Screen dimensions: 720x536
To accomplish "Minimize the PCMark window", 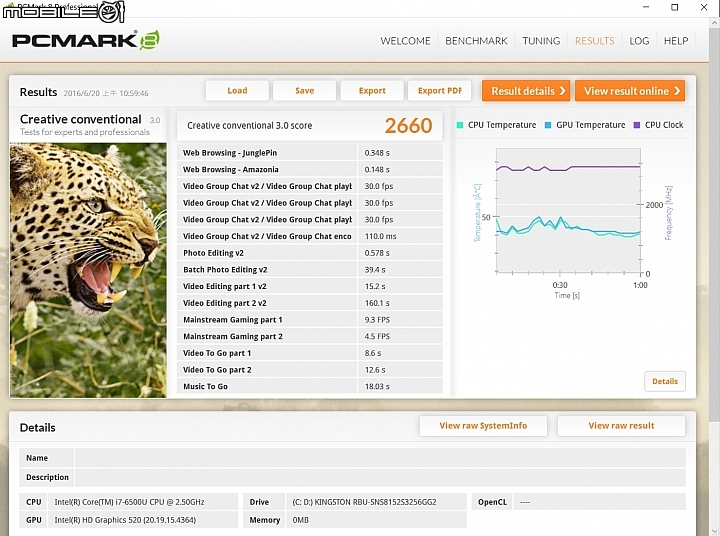I will (x=646, y=7).
